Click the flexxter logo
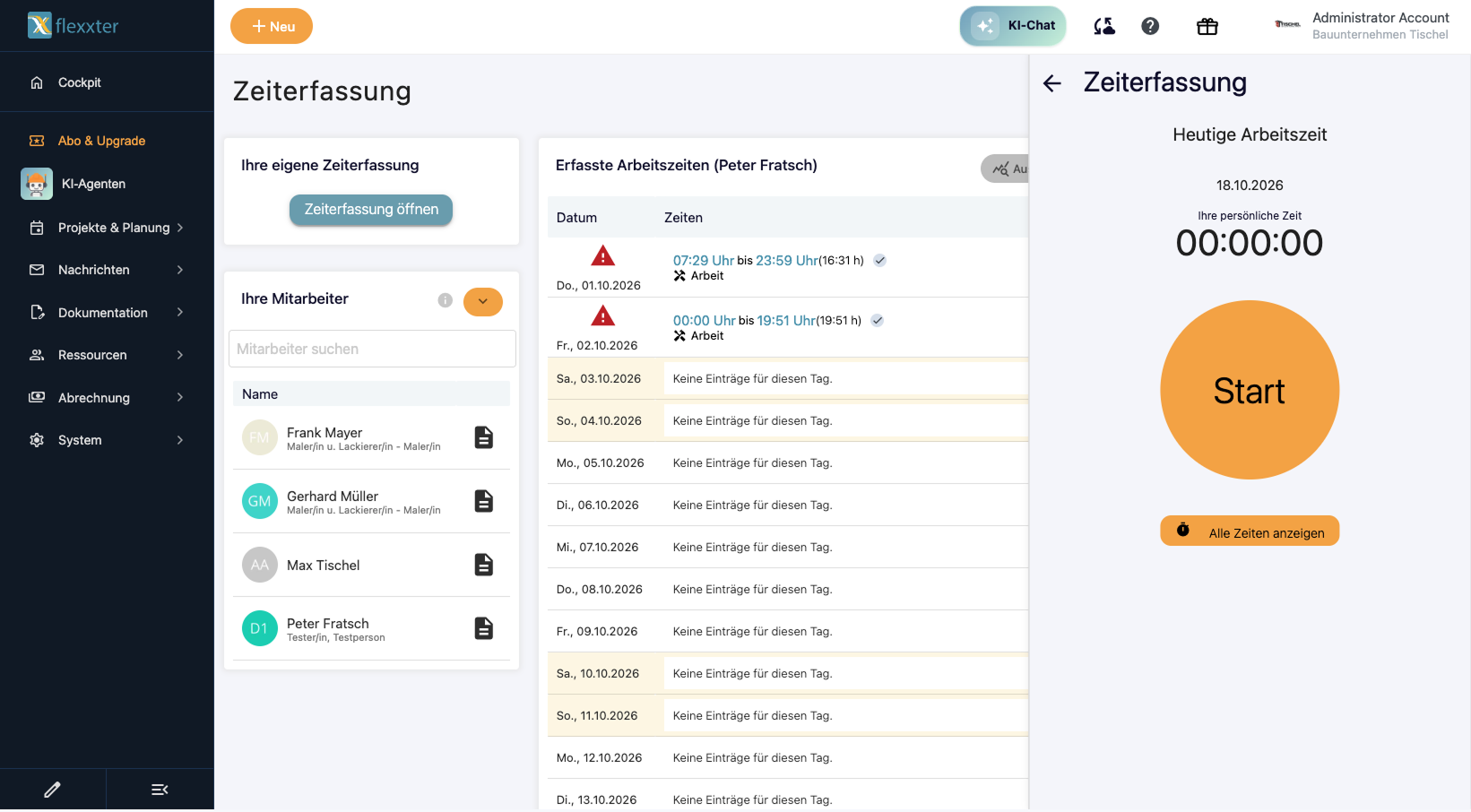1471x812 pixels. tap(74, 26)
